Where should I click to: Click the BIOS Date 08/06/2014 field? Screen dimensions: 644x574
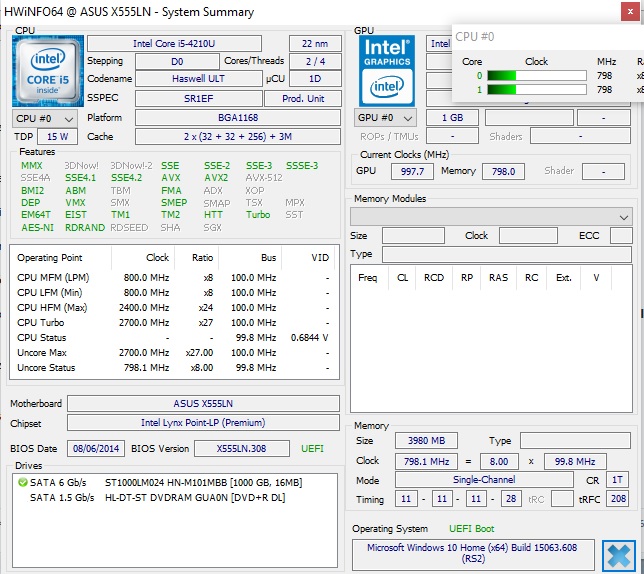pos(96,449)
